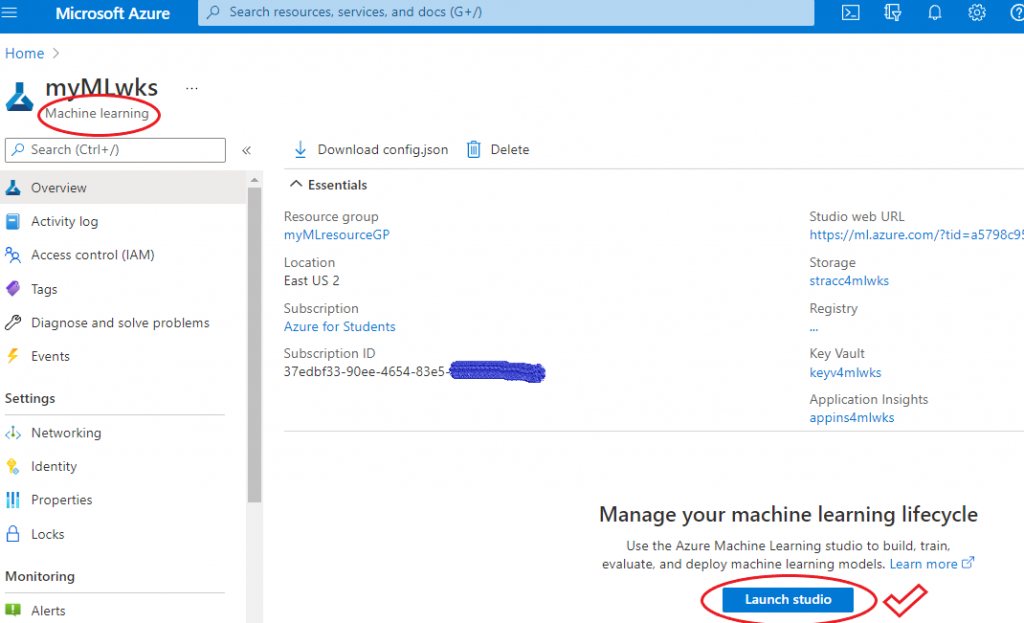Click the Identity key icon
Image resolution: width=1024 pixels, height=623 pixels.
coord(12,466)
